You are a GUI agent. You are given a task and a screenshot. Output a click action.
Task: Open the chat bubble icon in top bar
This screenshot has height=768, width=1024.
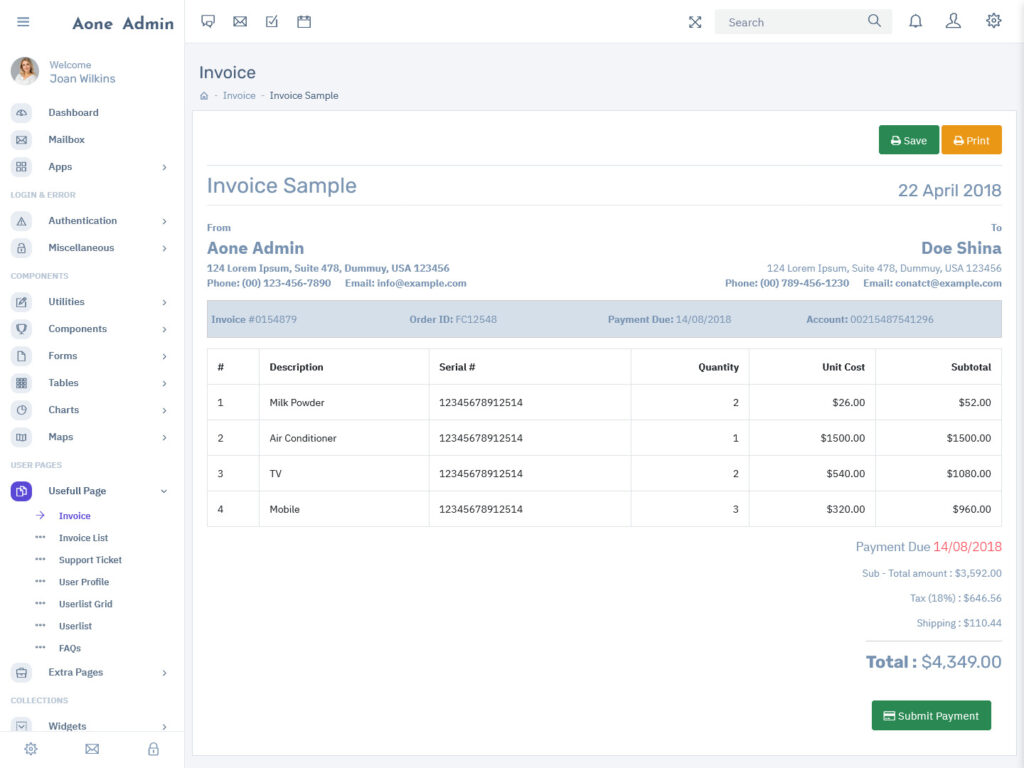point(208,22)
